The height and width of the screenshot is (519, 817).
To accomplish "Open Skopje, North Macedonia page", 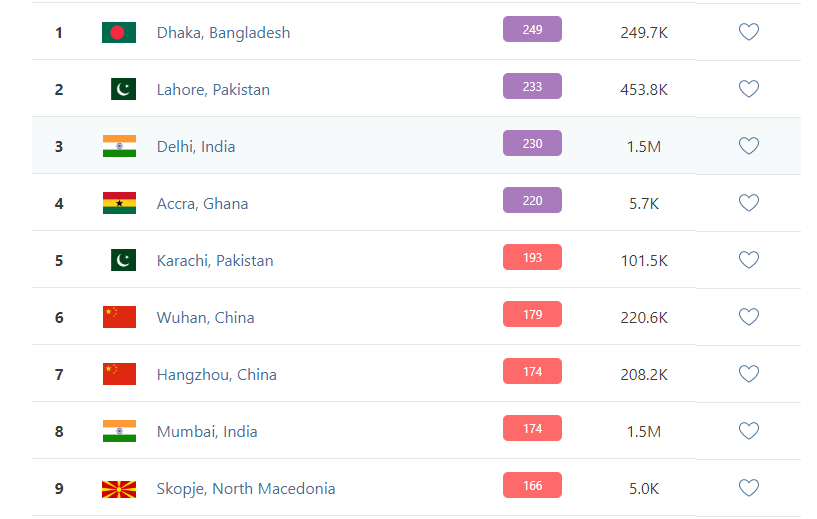I will pos(246,489).
